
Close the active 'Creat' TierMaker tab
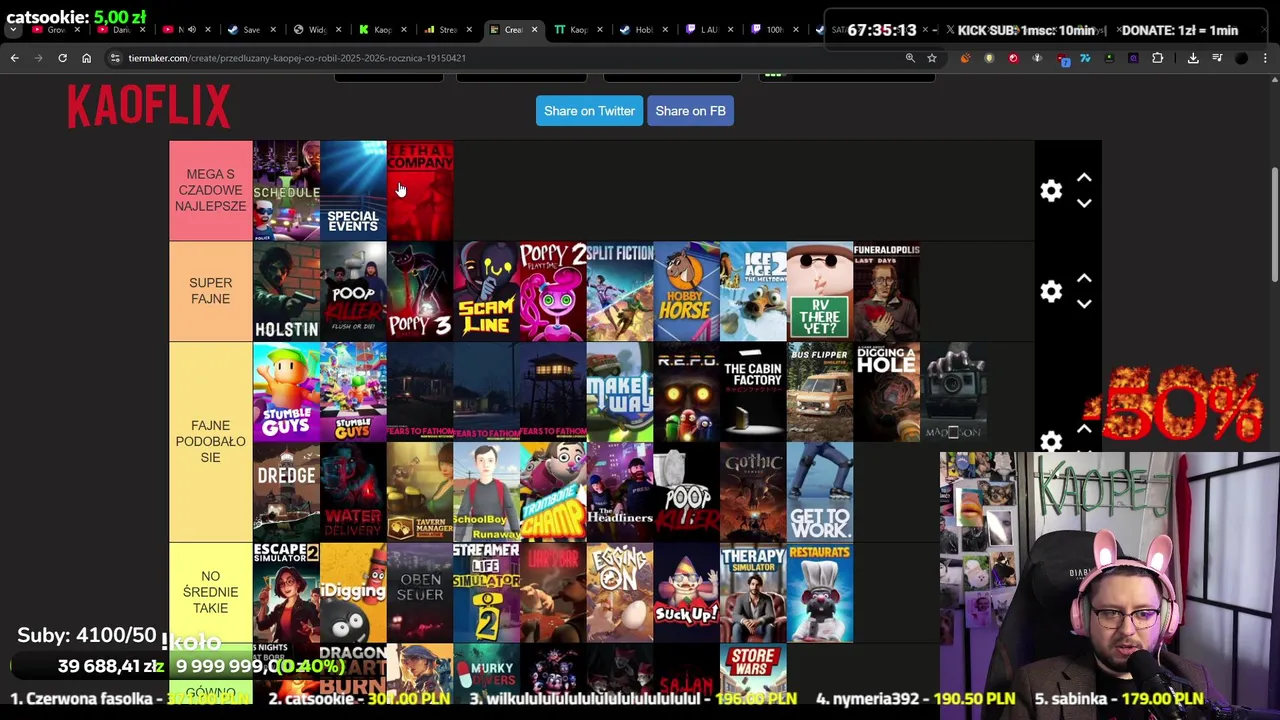coord(534,30)
